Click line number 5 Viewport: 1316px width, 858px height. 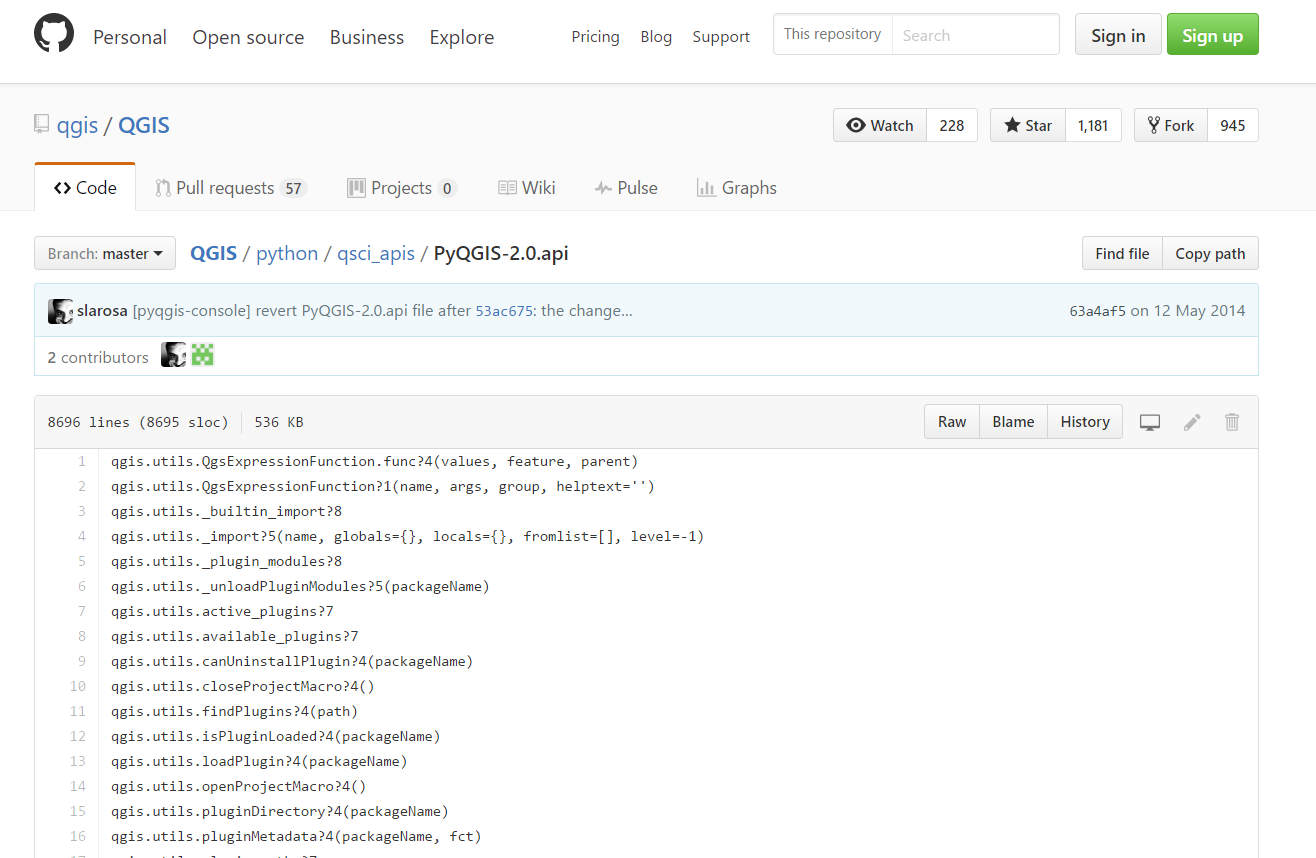point(82,561)
